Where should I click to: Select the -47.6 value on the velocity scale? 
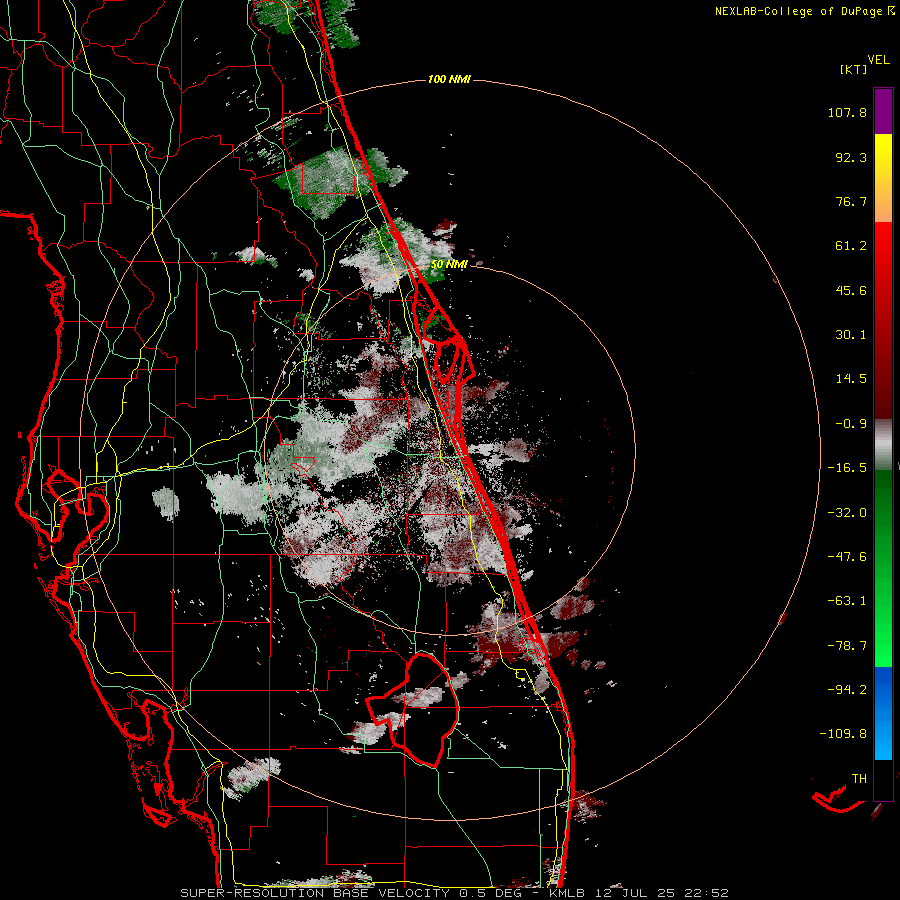847,557
